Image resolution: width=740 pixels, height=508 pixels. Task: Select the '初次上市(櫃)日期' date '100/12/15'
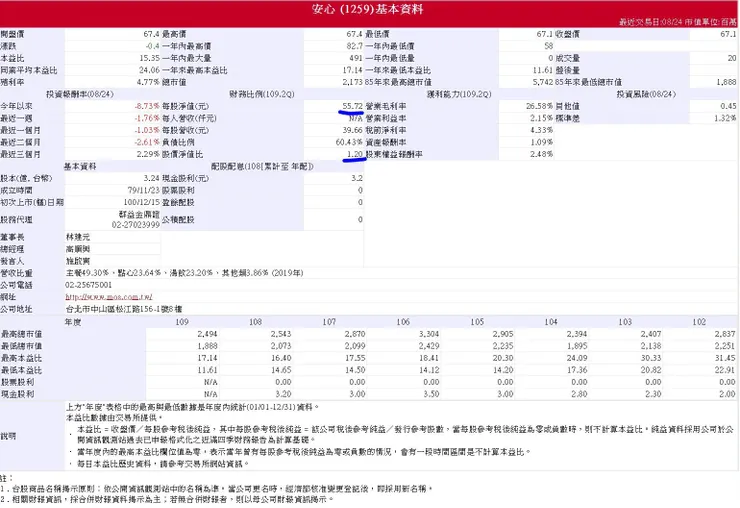tap(142, 202)
